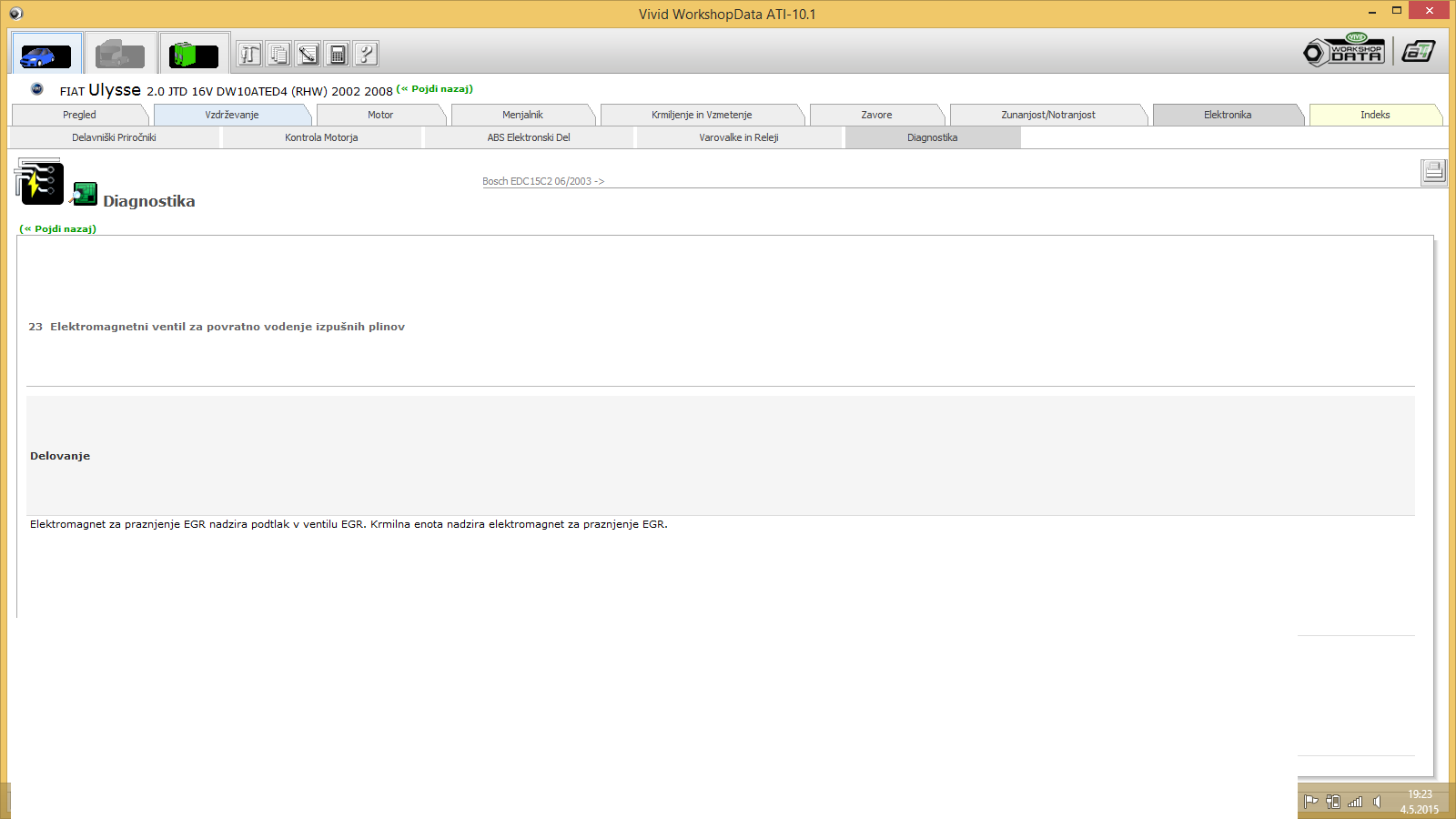Open the green manuals binder section
Viewport: 1456px width, 819px height.
194,54
